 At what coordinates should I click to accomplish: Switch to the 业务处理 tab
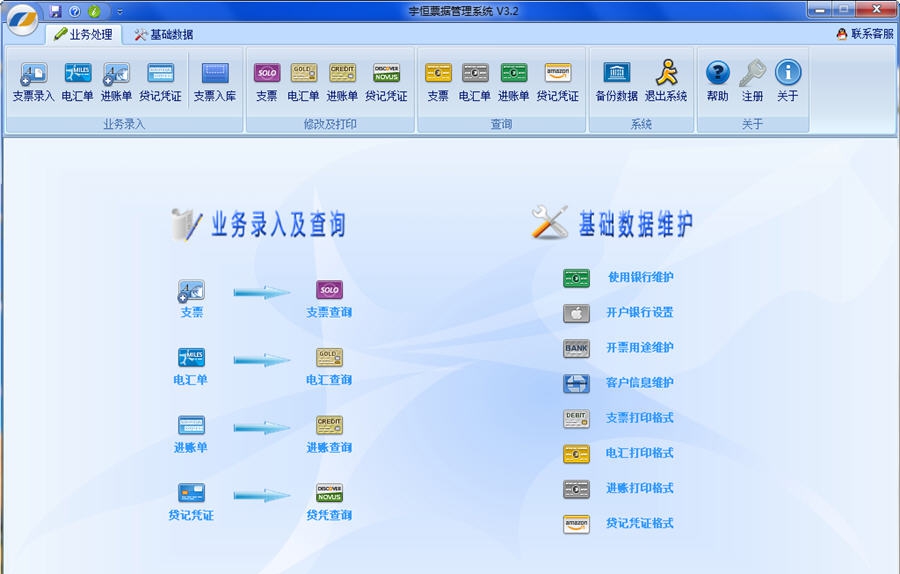pyautogui.click(x=83, y=34)
